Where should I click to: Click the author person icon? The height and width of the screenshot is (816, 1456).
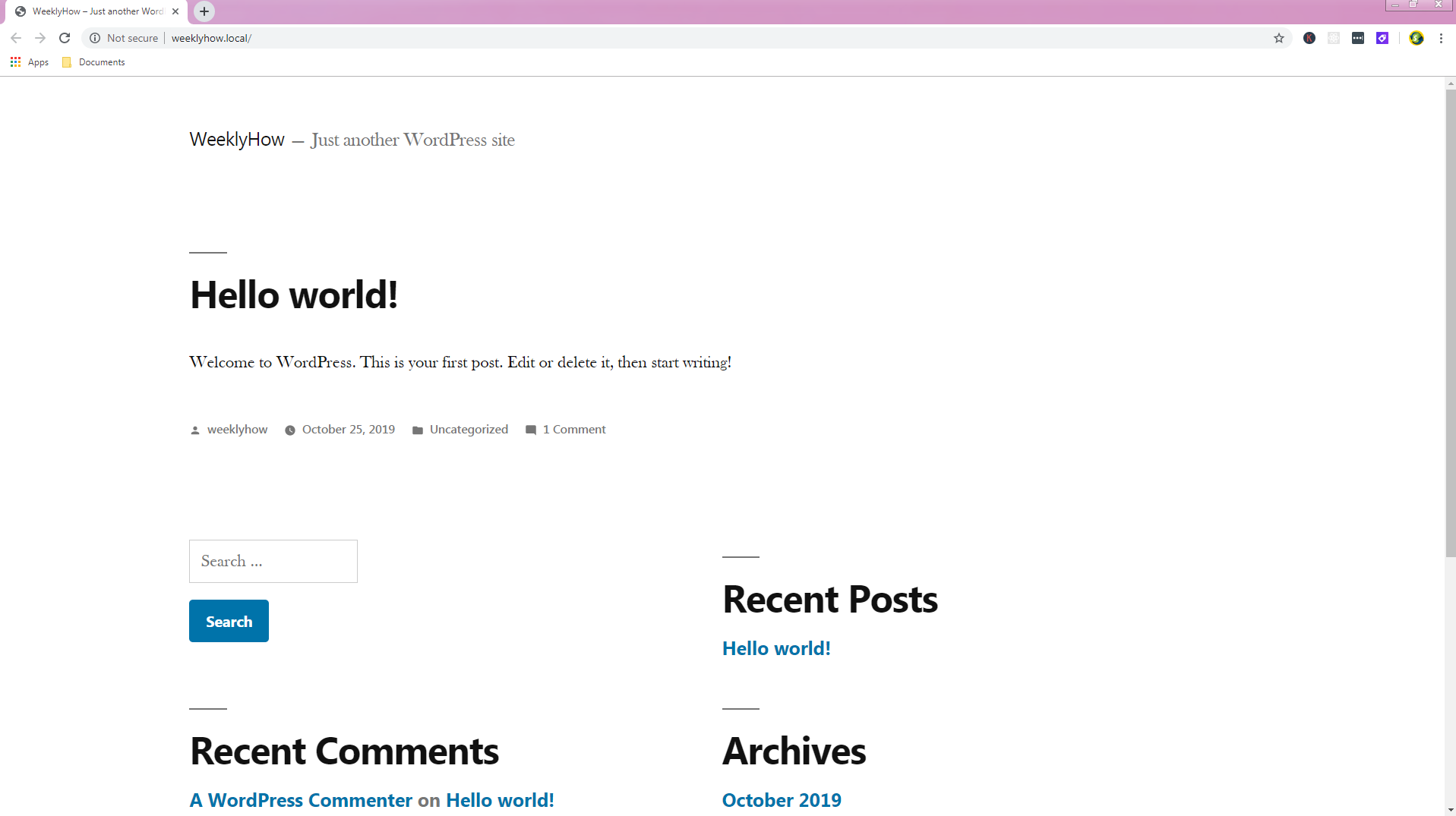pyautogui.click(x=195, y=430)
